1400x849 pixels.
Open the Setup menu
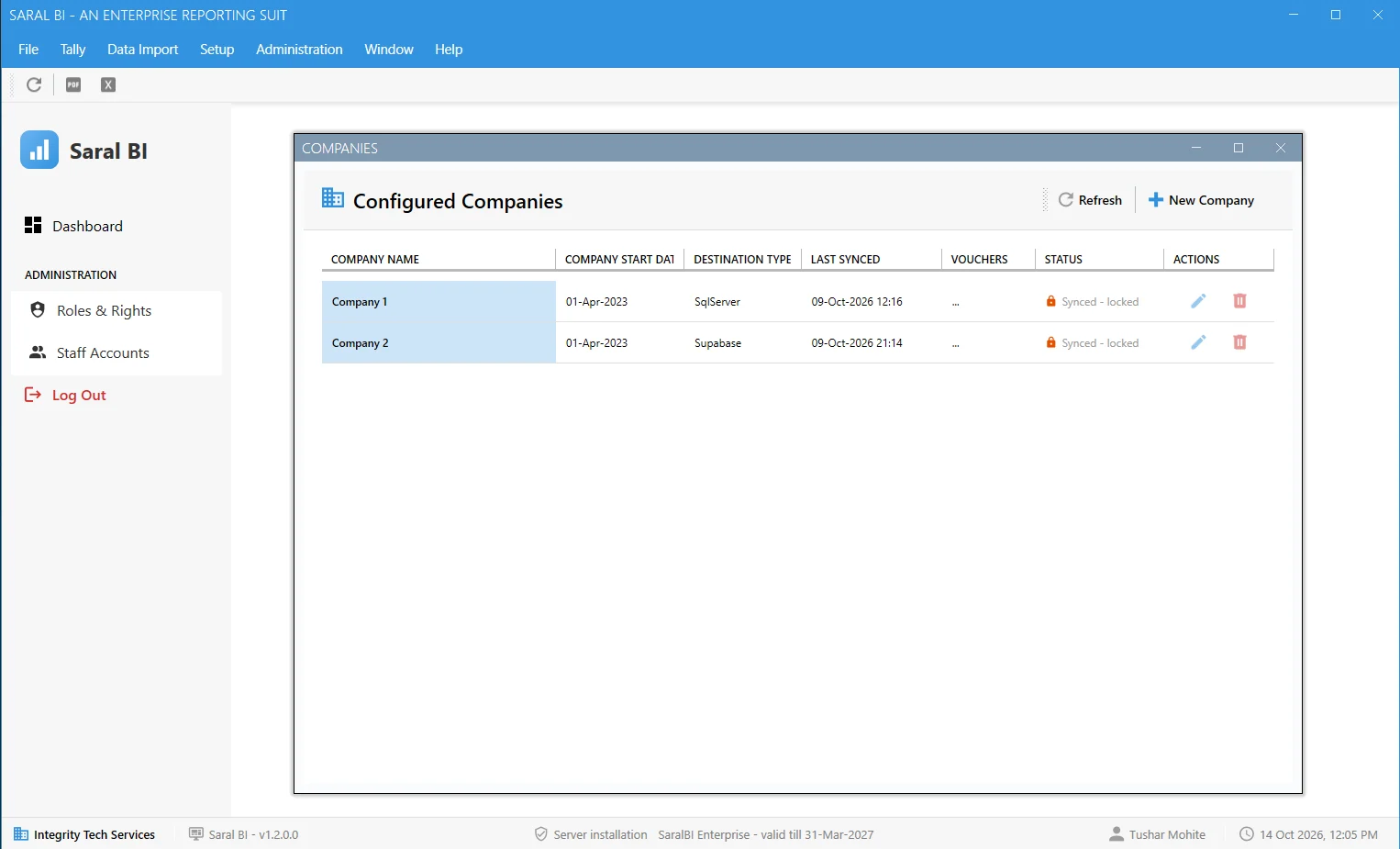217,50
